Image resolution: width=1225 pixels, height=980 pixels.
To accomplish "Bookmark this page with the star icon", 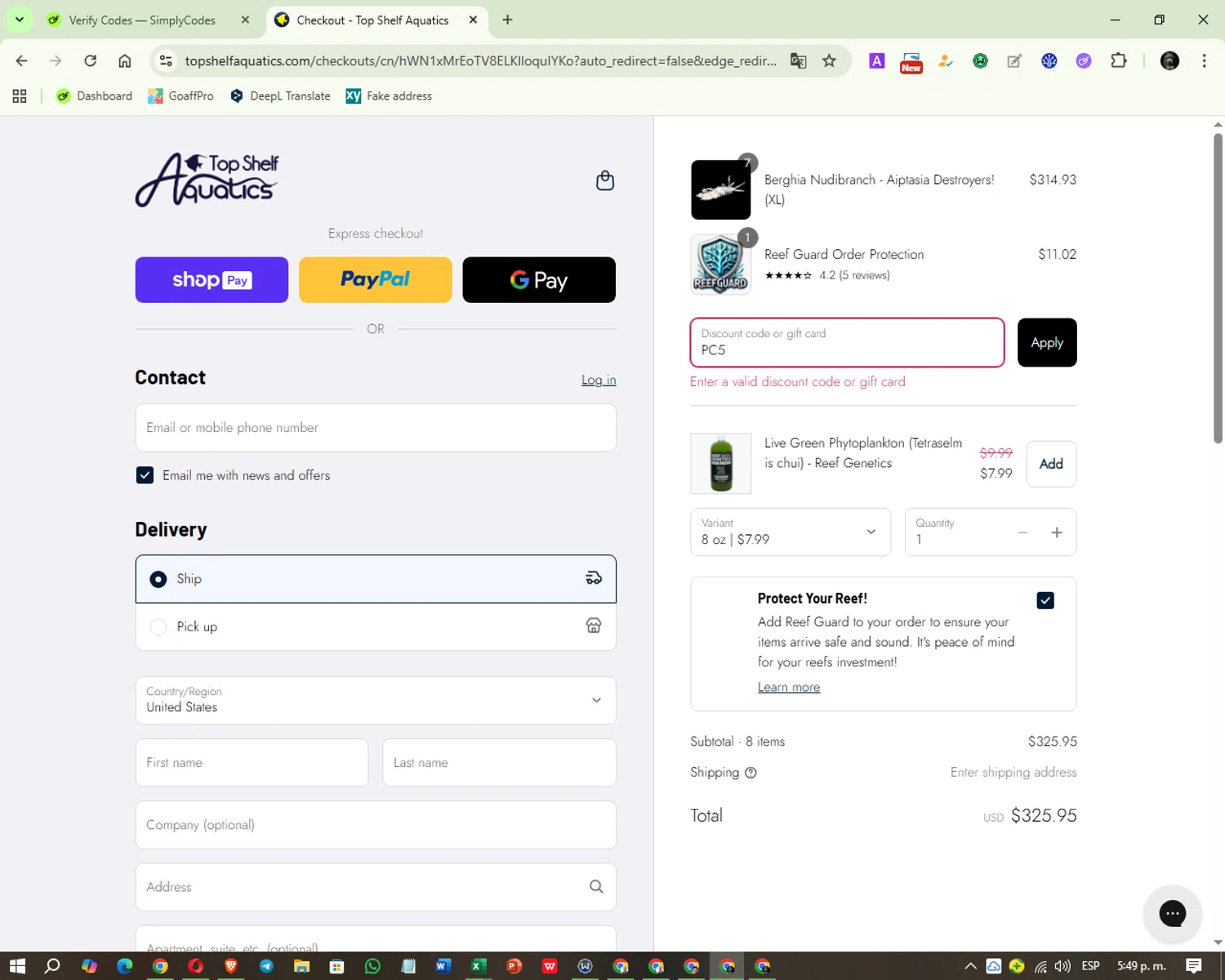I will tap(829, 60).
